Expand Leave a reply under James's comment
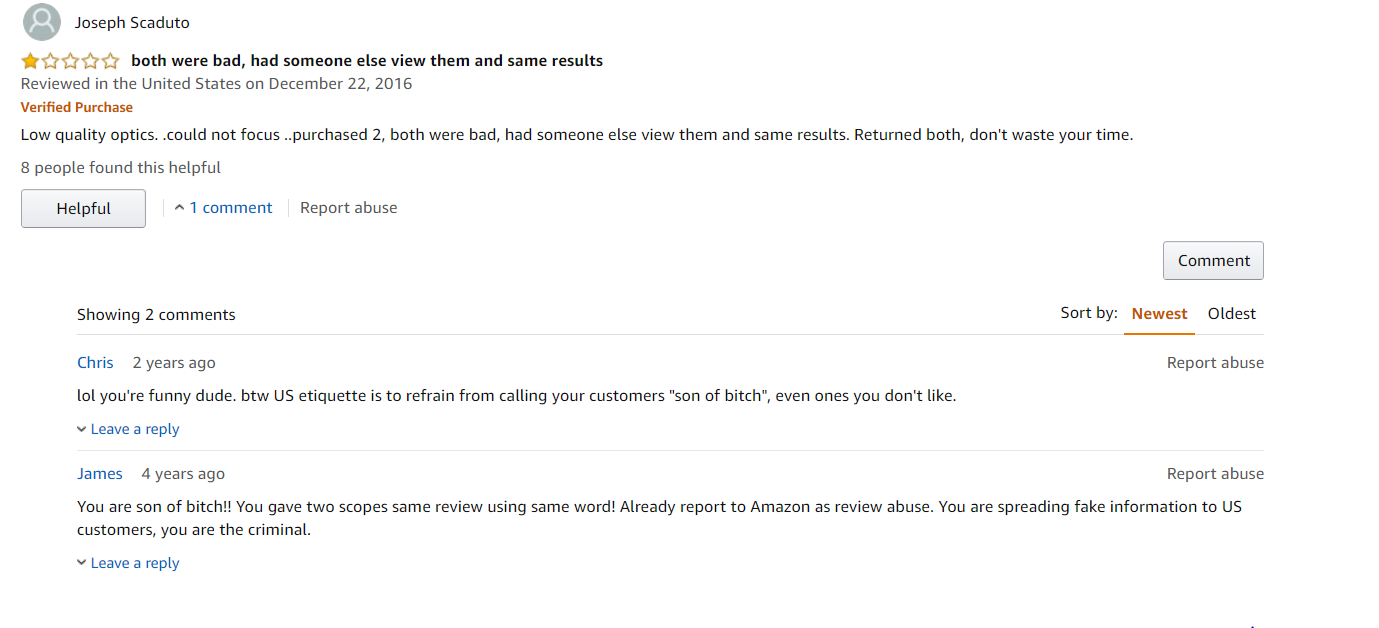 128,563
